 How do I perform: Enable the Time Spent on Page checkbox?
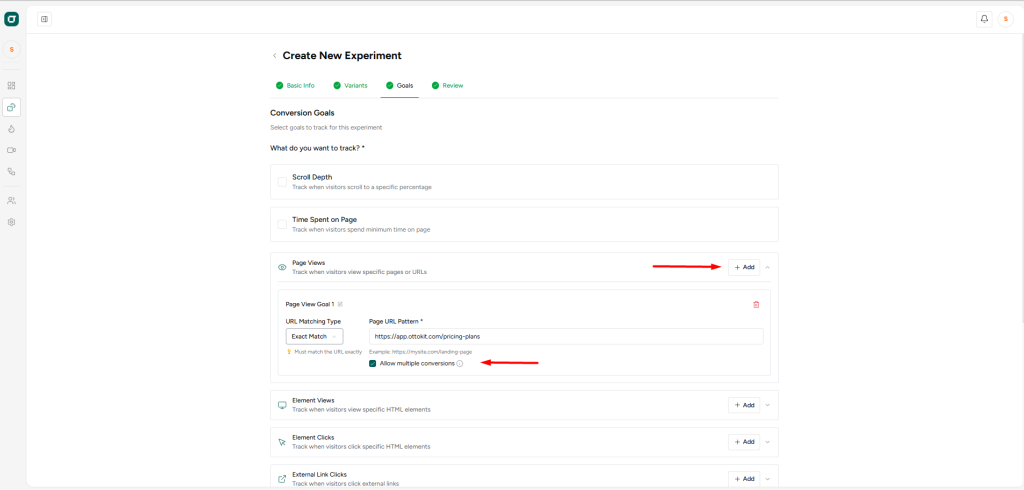pyautogui.click(x=282, y=224)
